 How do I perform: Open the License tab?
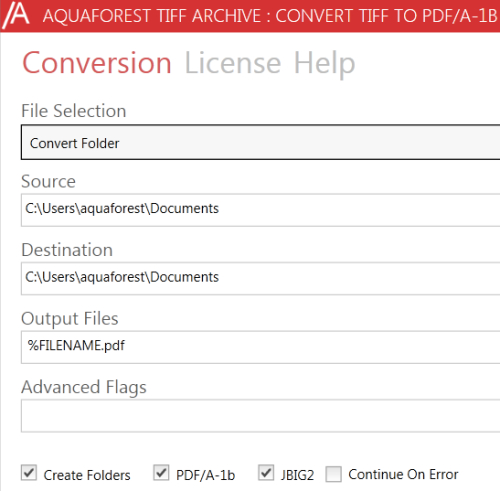click(233, 63)
